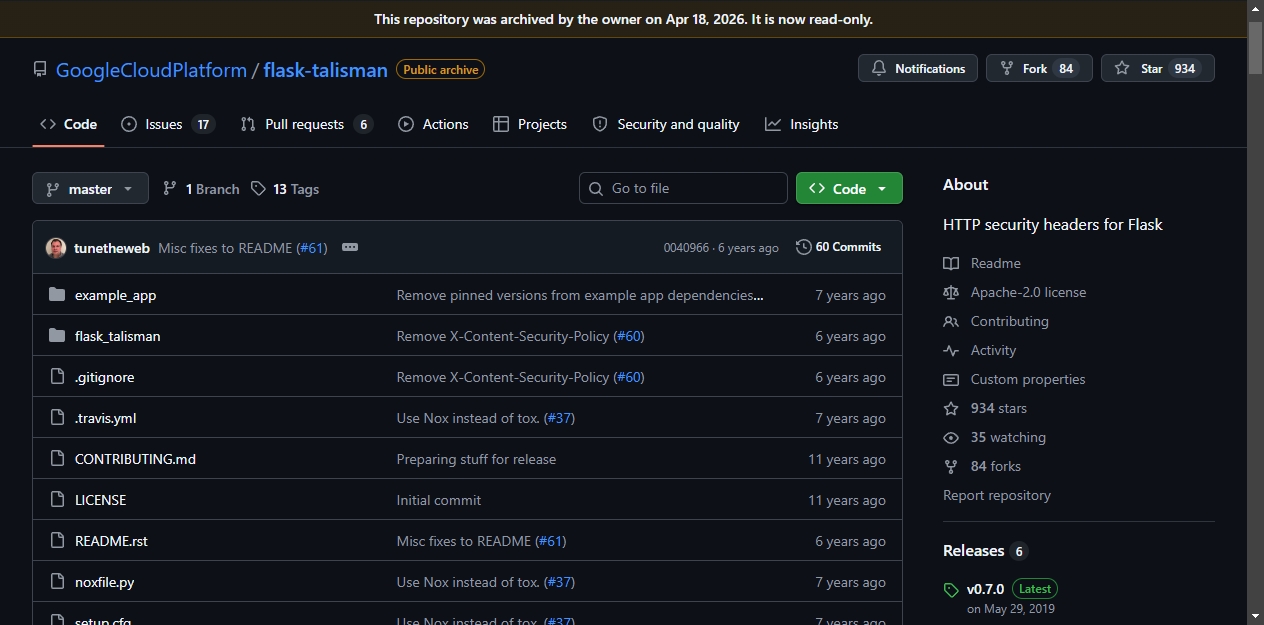Open the .travis.yml file

click(x=105, y=418)
